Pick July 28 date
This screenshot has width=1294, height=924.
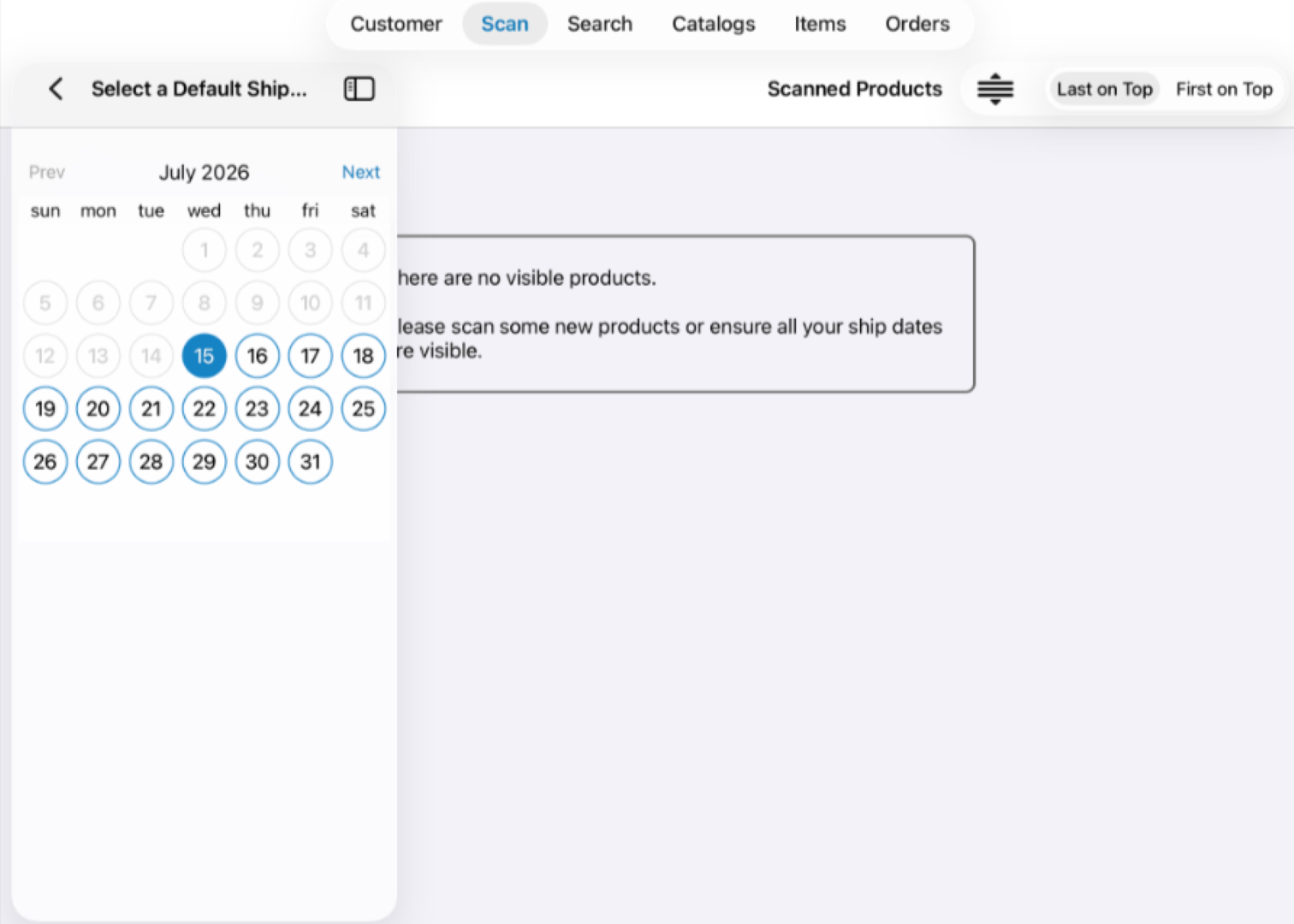[x=151, y=462]
